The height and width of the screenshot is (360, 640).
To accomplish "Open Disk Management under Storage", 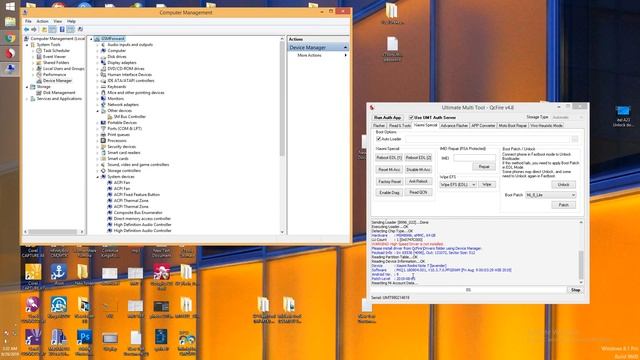I will click(59, 93).
